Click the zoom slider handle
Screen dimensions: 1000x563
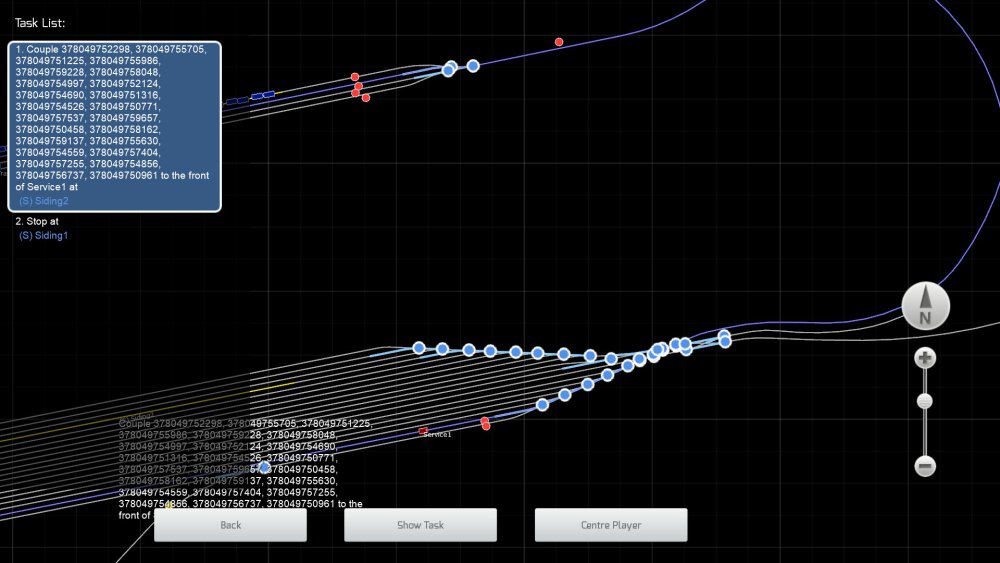[925, 402]
